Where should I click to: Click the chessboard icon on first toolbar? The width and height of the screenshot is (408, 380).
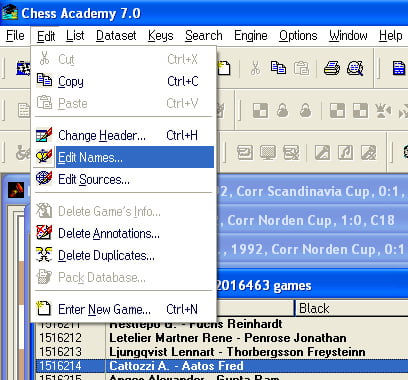click(x=23, y=68)
